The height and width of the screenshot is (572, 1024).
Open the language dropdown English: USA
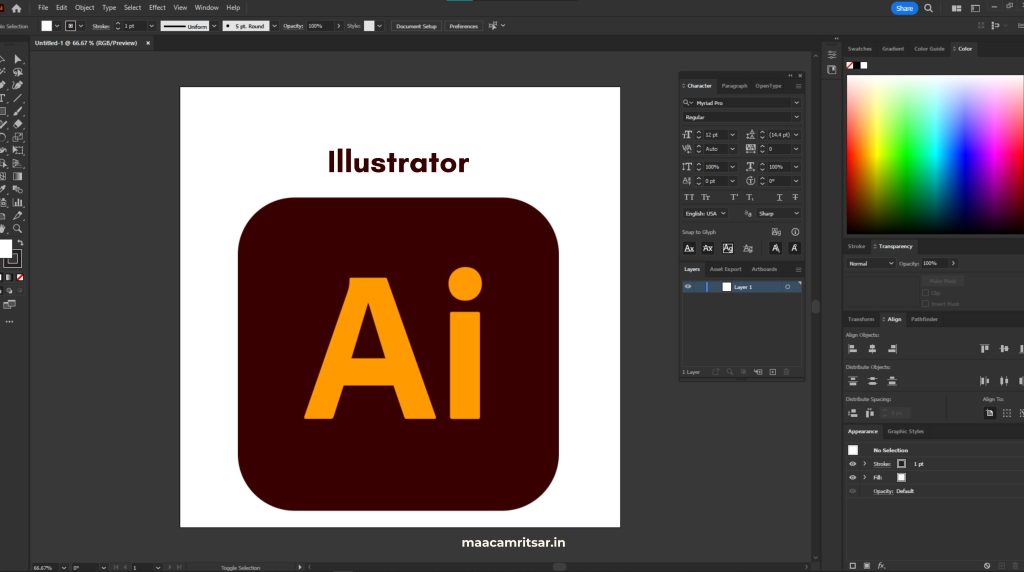tap(705, 214)
